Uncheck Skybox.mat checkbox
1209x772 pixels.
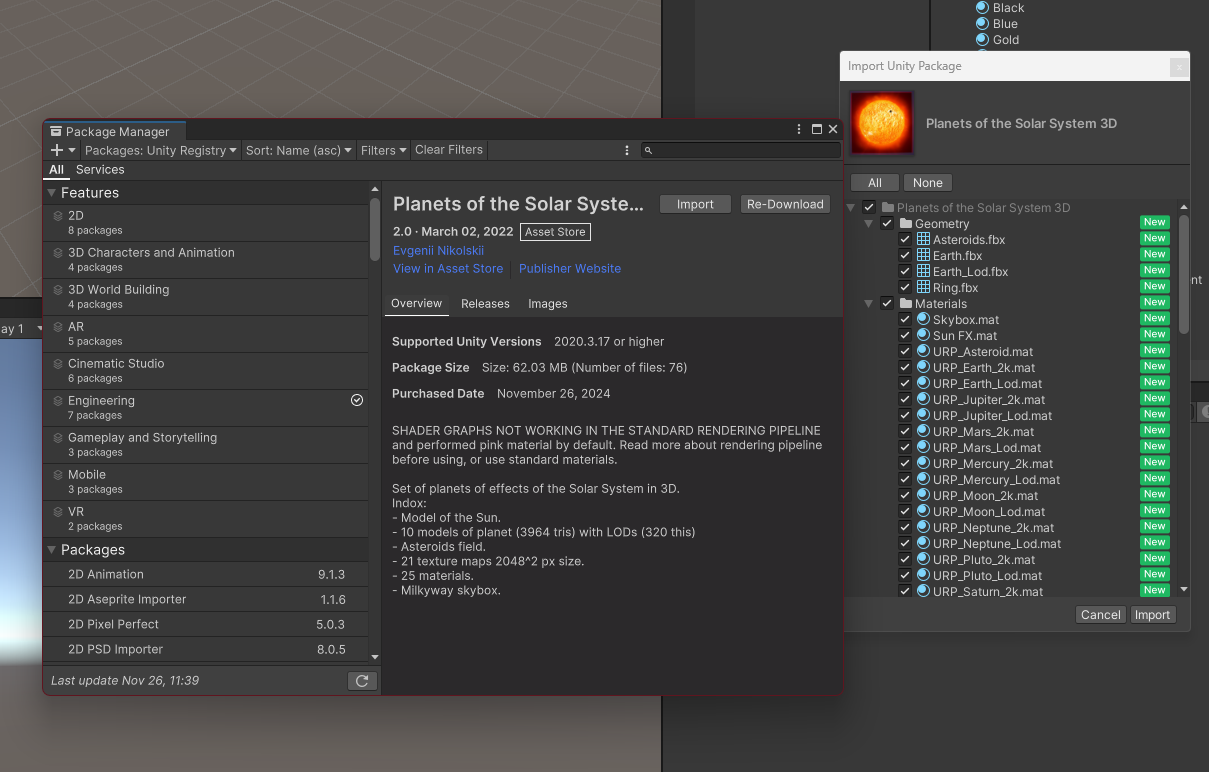pos(905,319)
